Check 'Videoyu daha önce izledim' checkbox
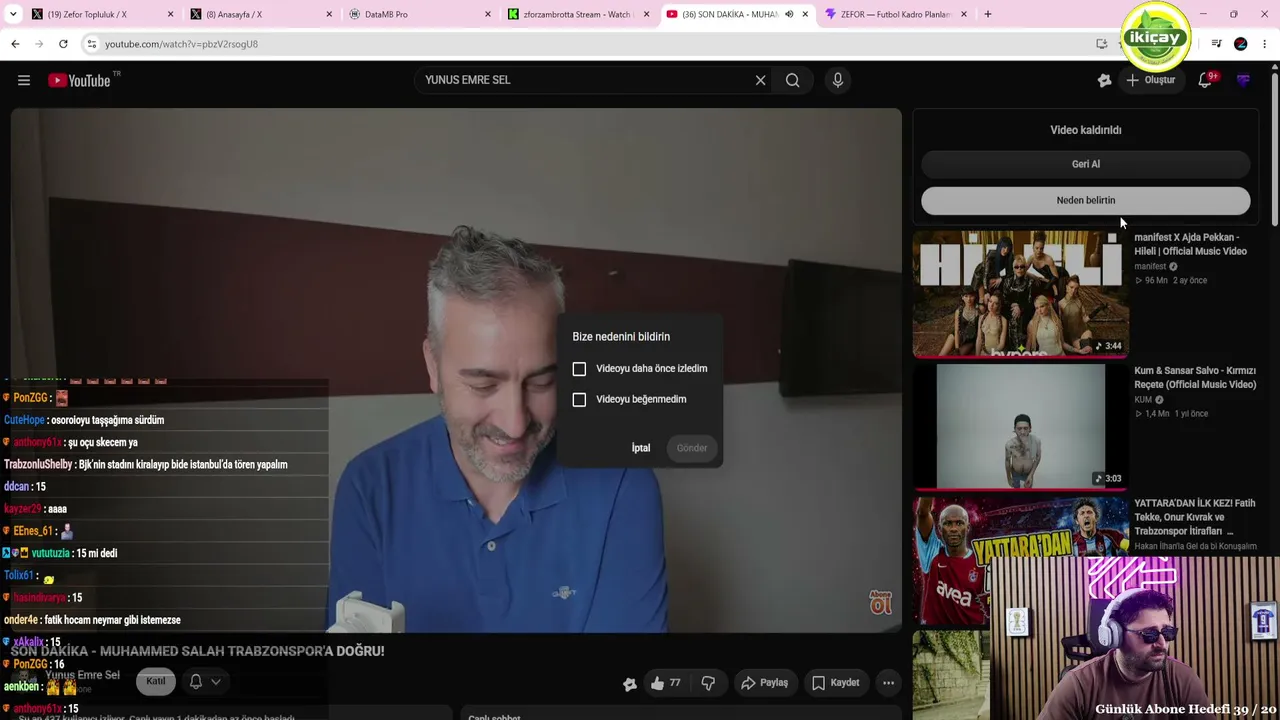The image size is (1280, 720). (579, 369)
